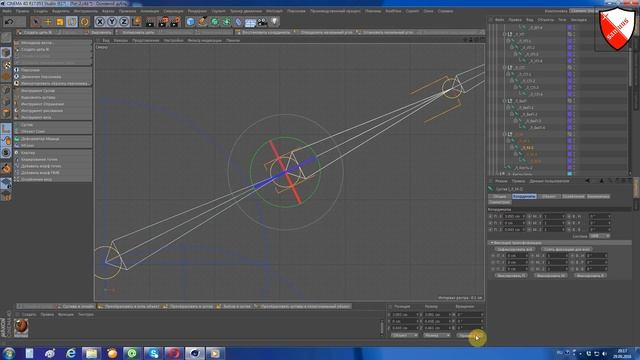Click the Make Editable icon in left sidebar
The image size is (640, 360).
pyautogui.click(x=6, y=38)
